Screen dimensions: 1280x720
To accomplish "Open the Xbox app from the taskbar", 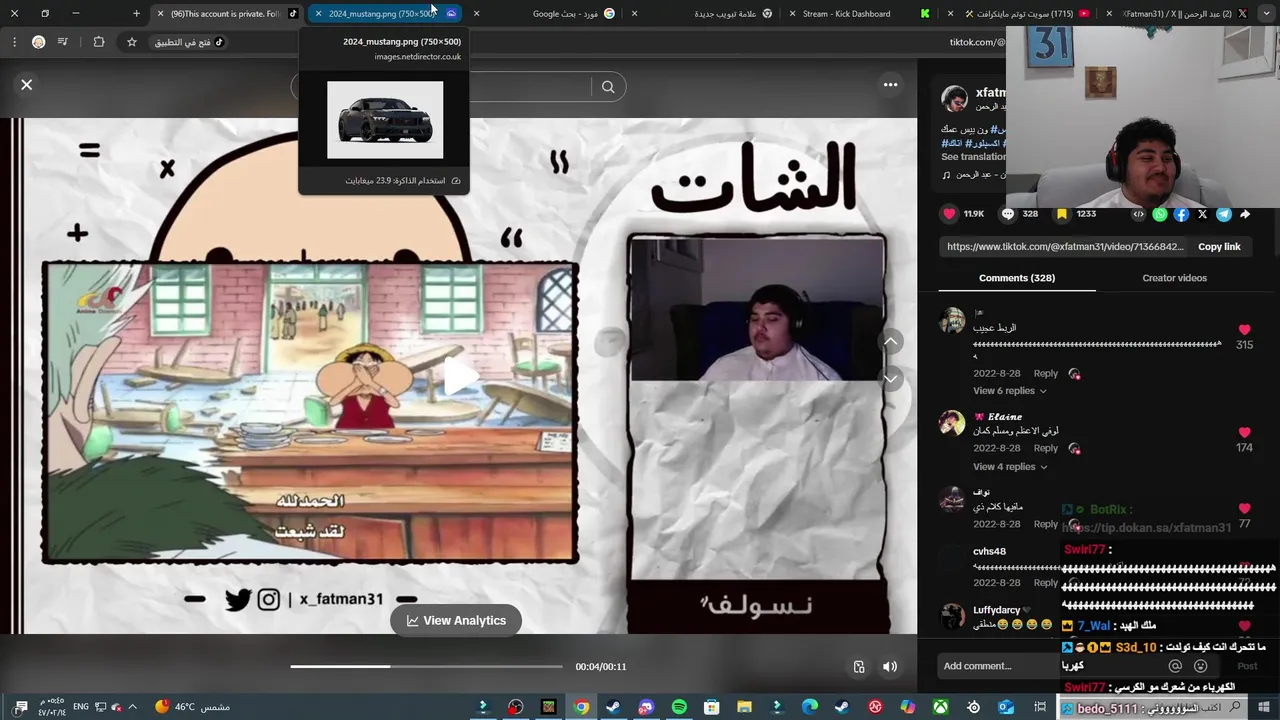I will click(941, 707).
